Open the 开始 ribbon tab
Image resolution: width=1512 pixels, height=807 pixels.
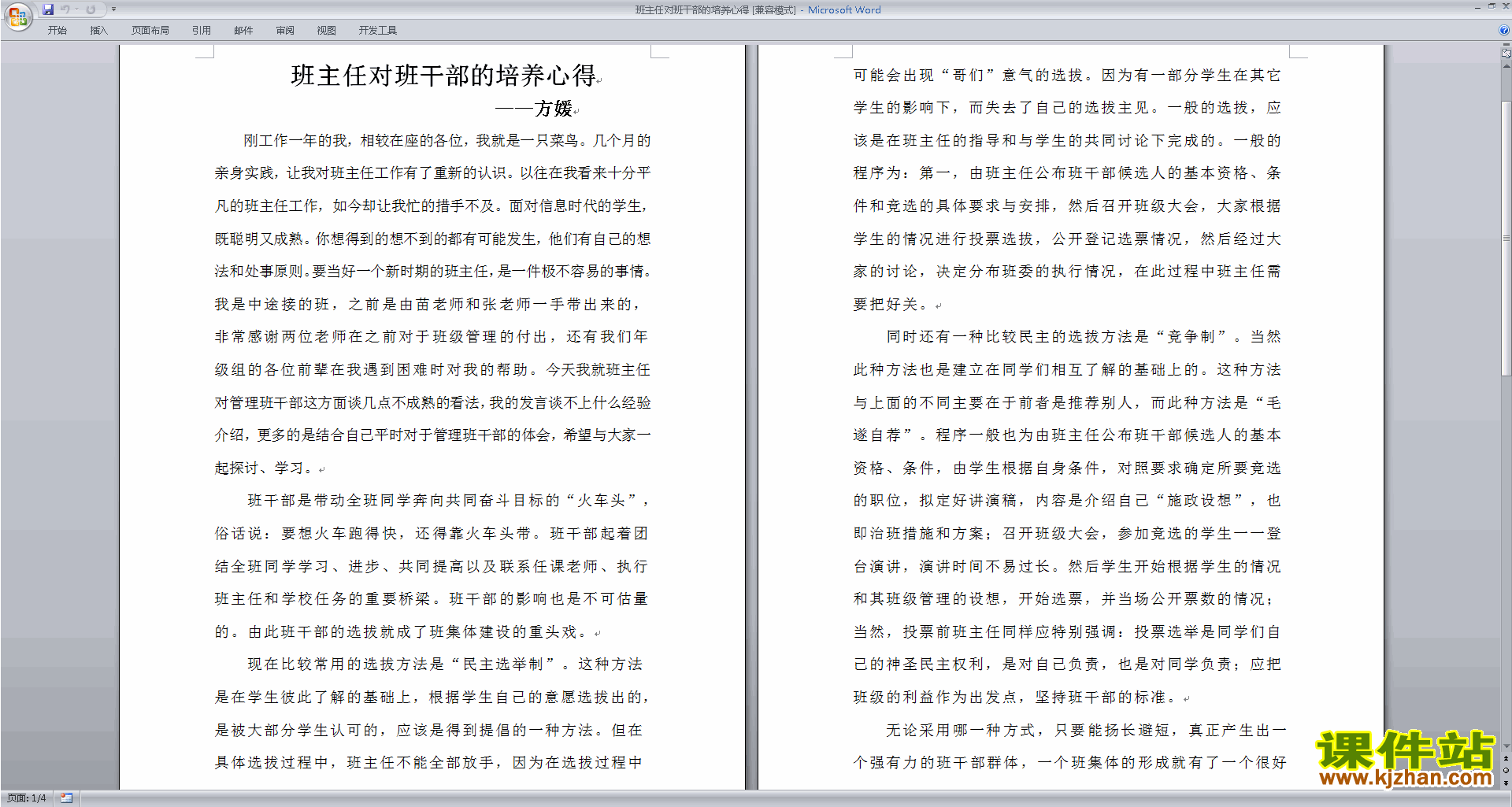pyautogui.click(x=57, y=31)
